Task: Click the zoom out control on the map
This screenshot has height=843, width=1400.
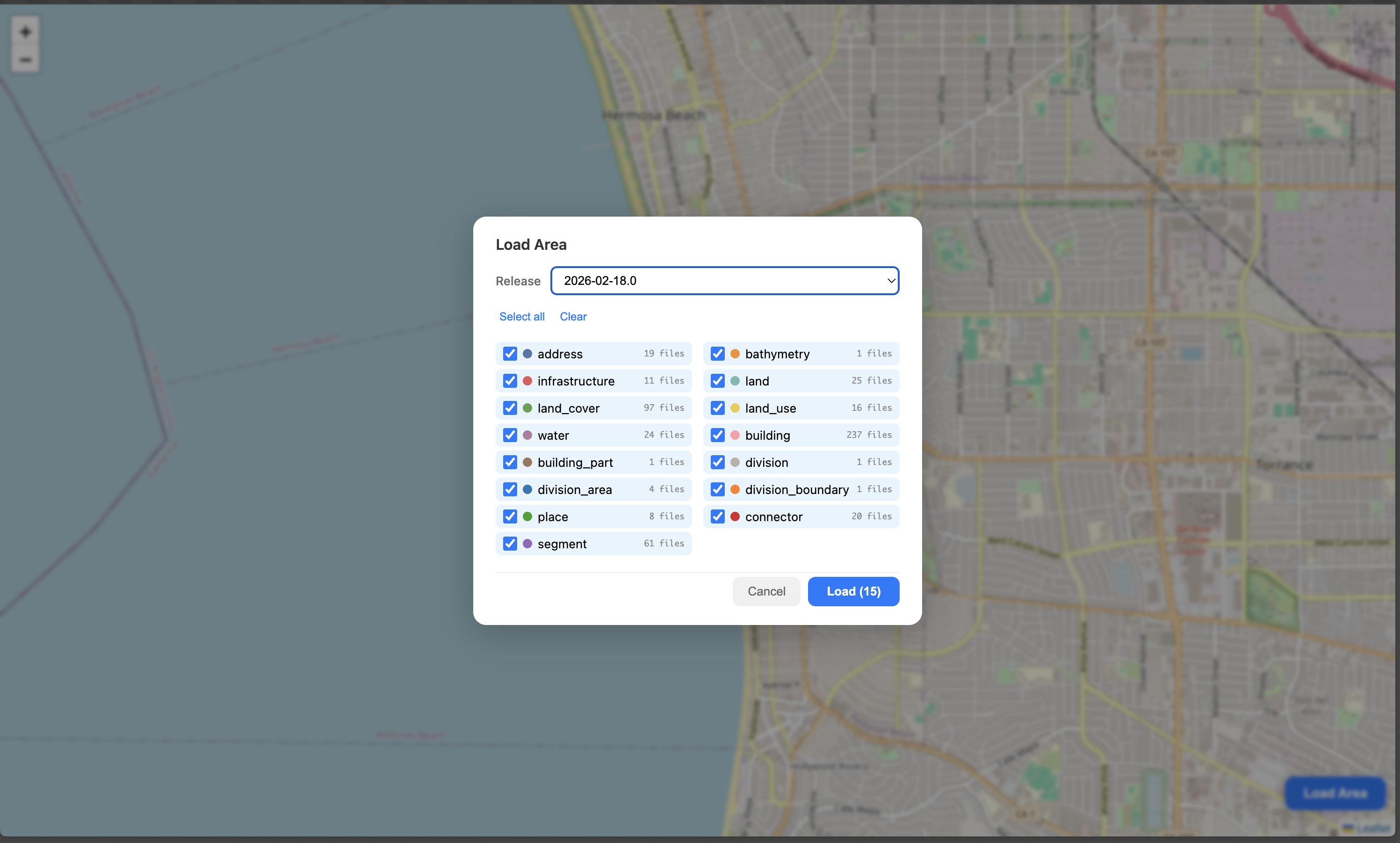Action: (x=25, y=60)
